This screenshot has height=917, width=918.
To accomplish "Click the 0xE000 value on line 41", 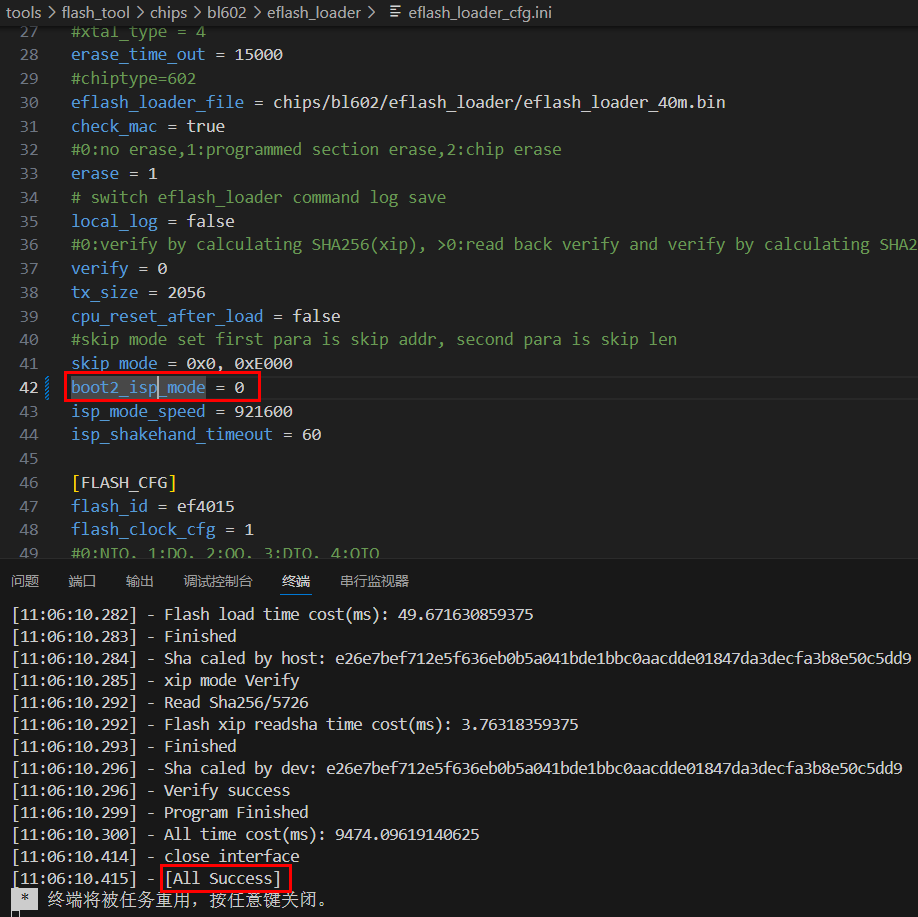I will coord(263,364).
